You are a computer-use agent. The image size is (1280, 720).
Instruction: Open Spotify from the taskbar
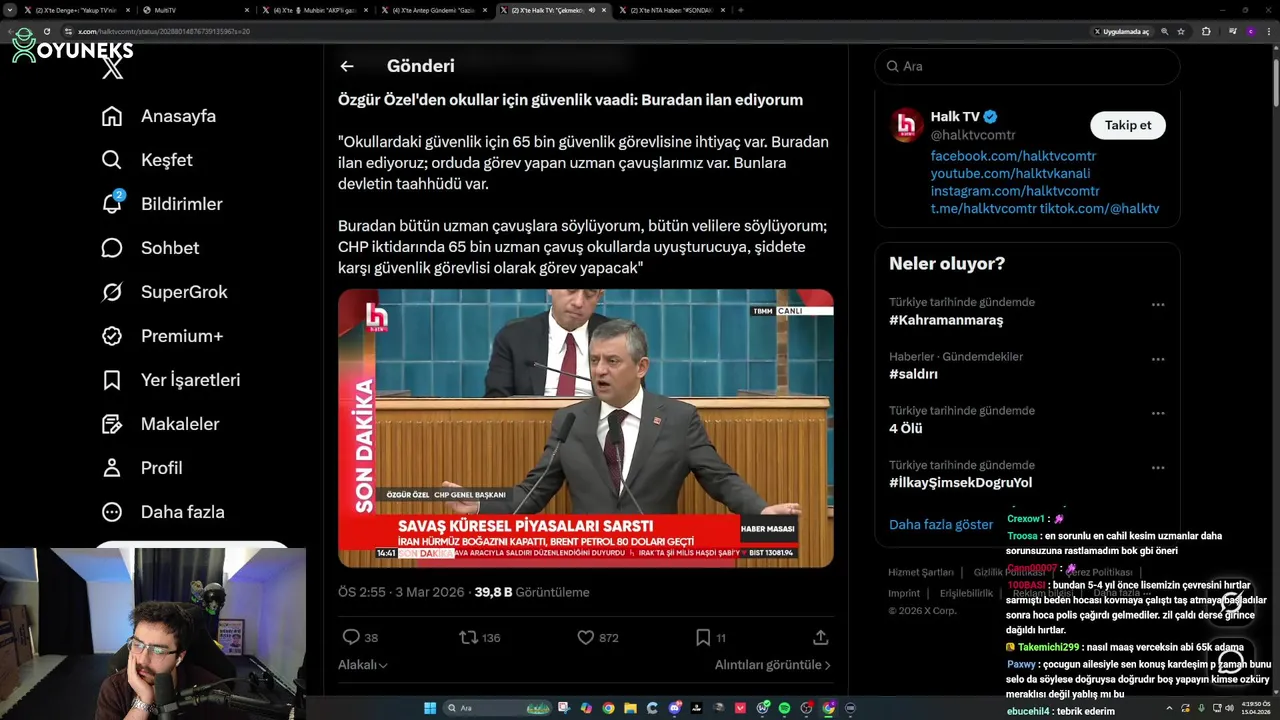pos(784,708)
